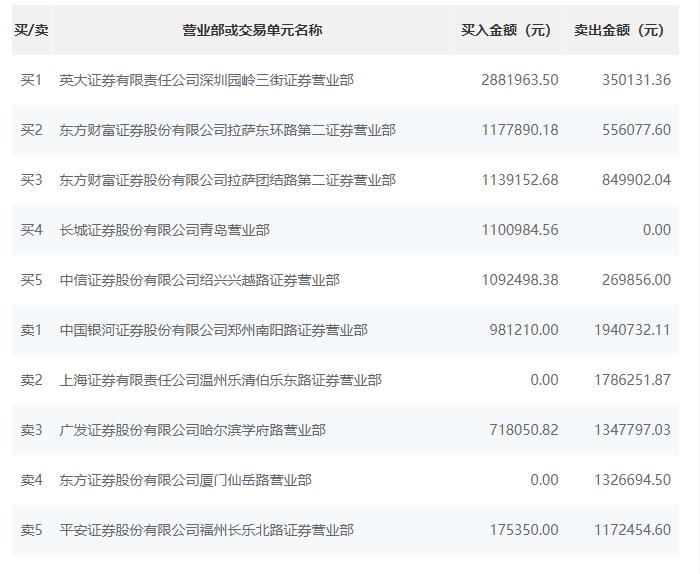Click sell amount 350131.36
The width and height of the screenshot is (700, 574).
(636, 80)
